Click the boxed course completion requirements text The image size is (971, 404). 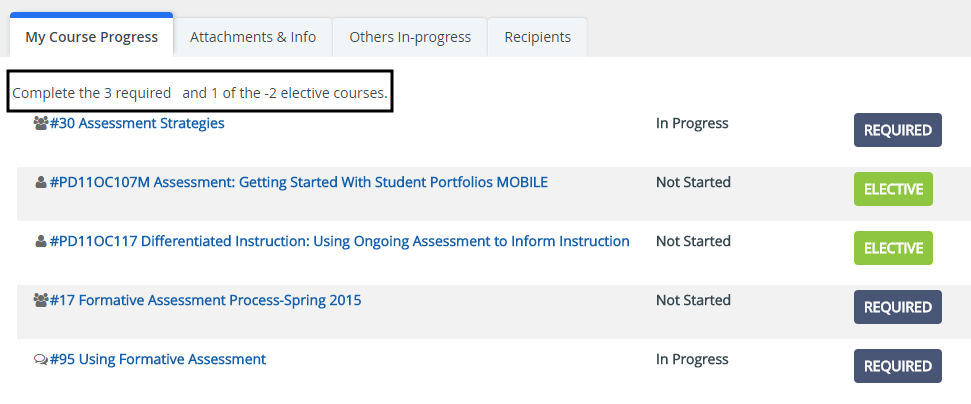coord(199,92)
